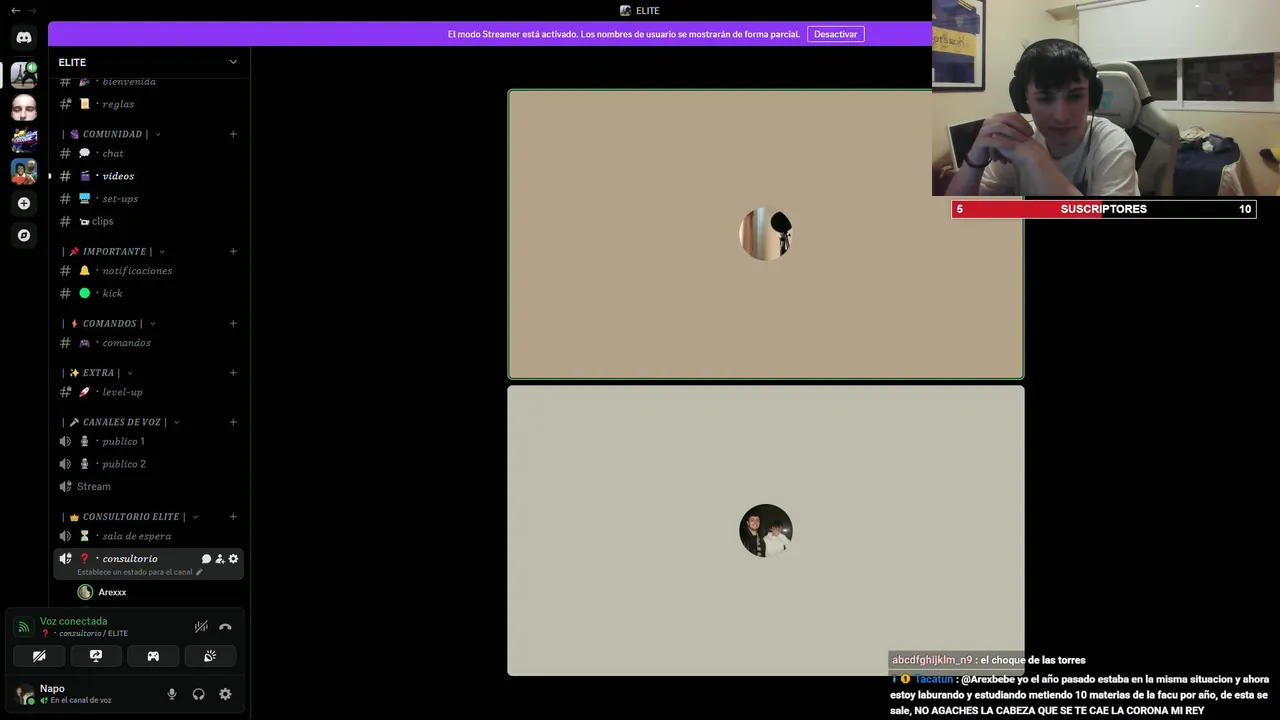Open the level-up channel
Screen dimensions: 1280x720
pyautogui.click(x=148, y=392)
